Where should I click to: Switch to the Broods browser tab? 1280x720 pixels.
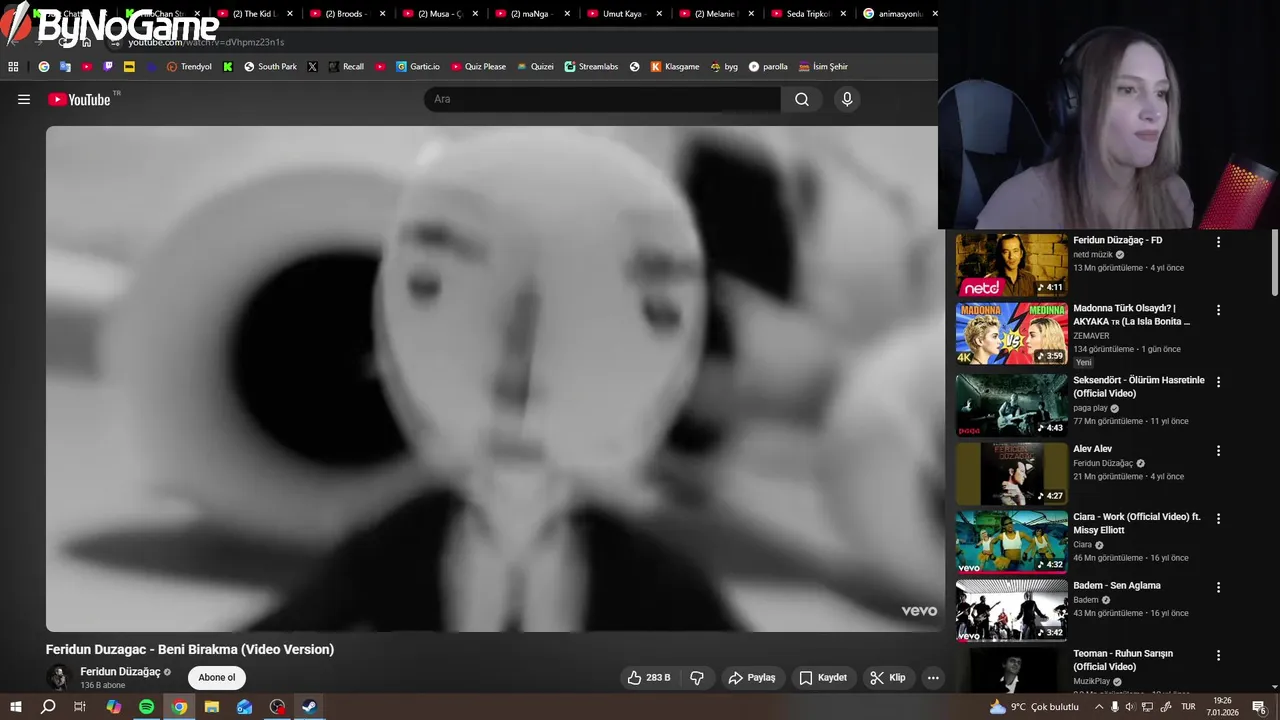[346, 14]
